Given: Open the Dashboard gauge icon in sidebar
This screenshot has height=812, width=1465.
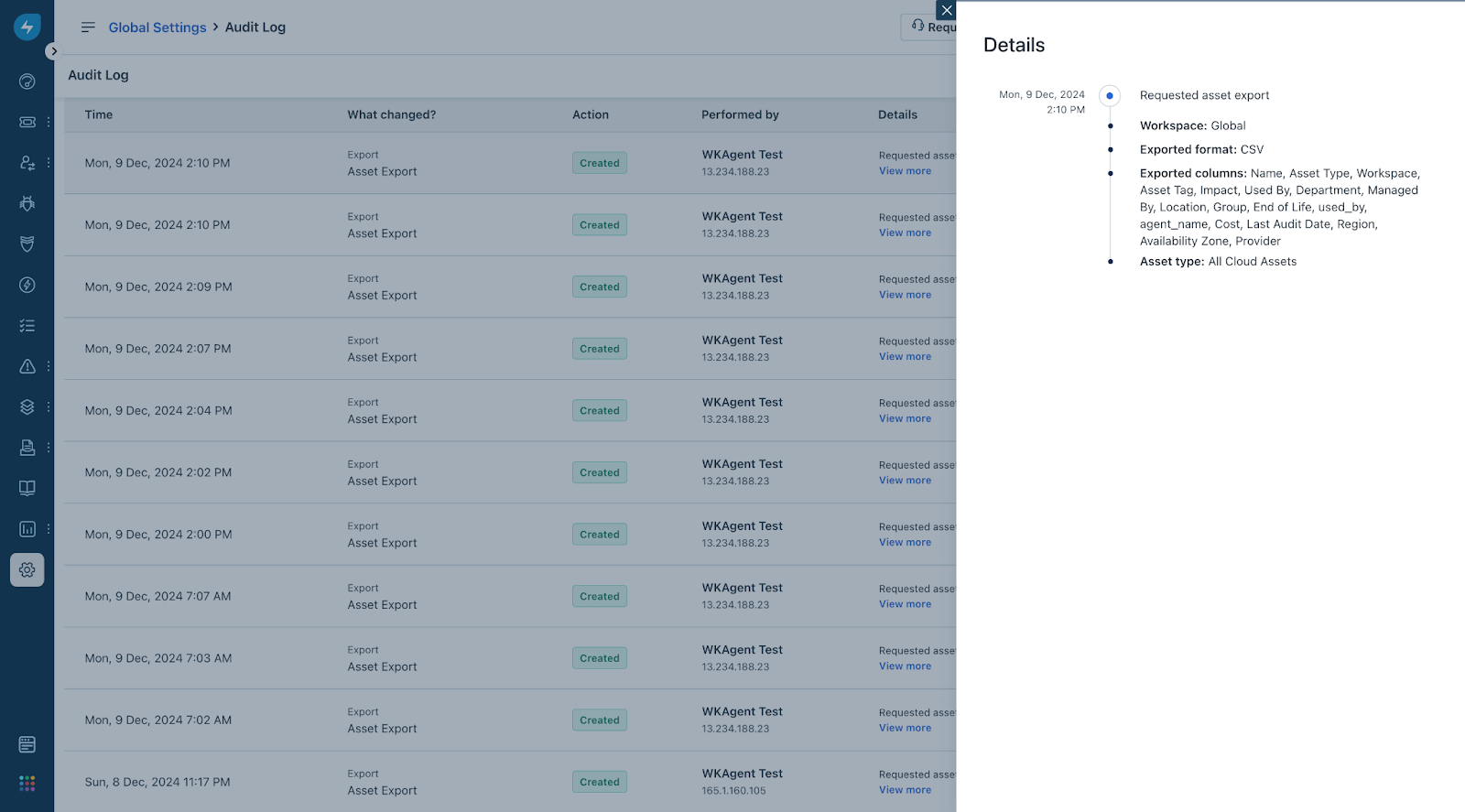Looking at the screenshot, I should pos(27,81).
